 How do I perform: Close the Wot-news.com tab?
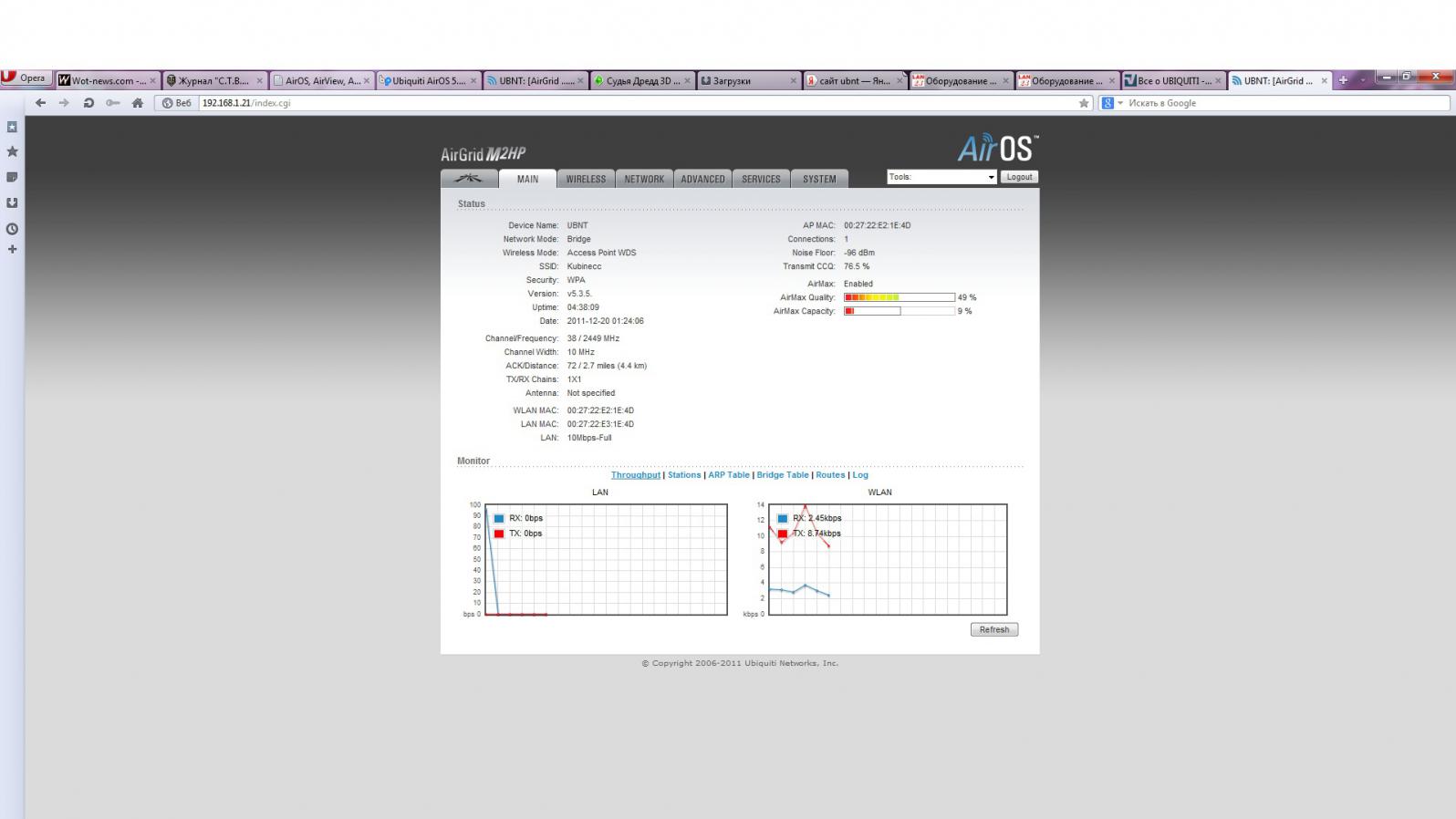152,80
